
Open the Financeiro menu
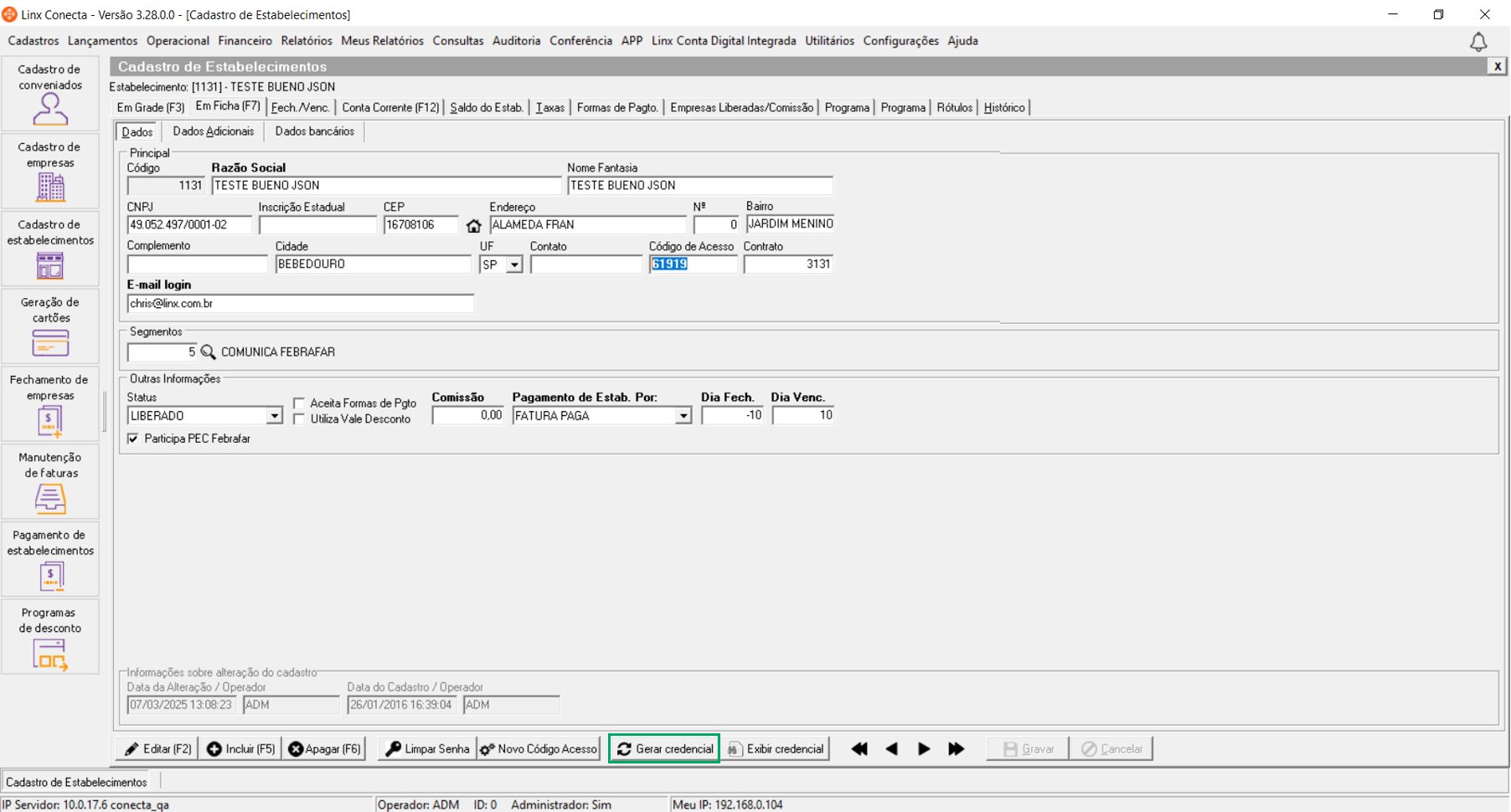[x=245, y=41]
